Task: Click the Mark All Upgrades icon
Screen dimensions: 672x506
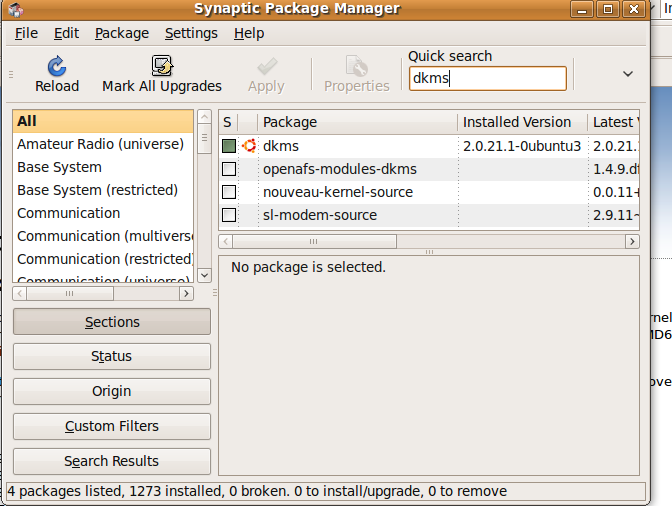Action: 162,66
